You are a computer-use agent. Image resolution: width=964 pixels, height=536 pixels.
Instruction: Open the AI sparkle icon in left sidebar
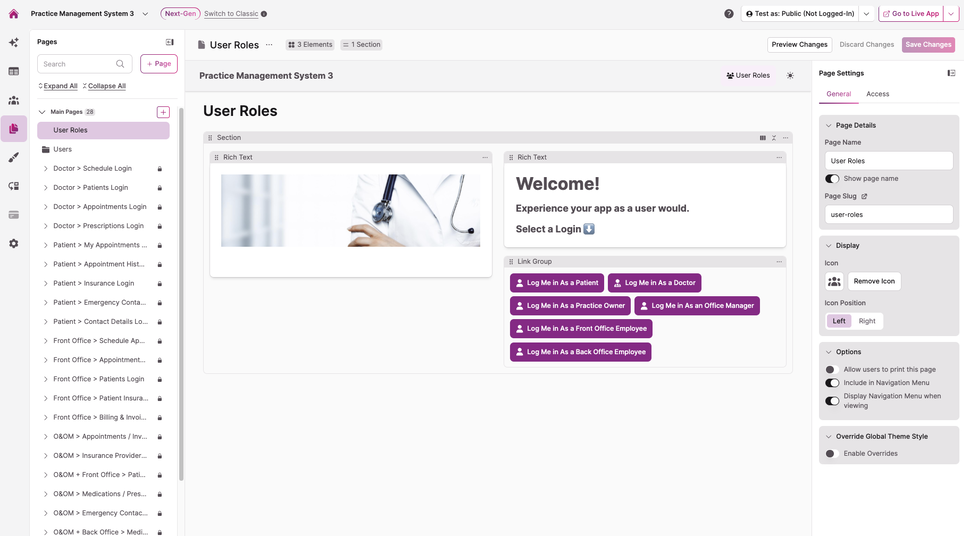(x=14, y=42)
